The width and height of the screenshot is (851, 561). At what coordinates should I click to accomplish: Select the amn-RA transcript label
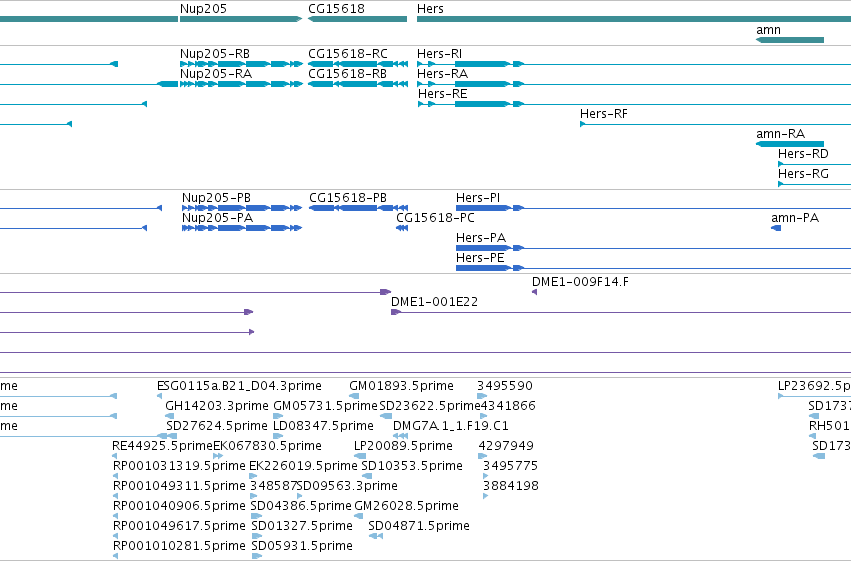point(780,134)
